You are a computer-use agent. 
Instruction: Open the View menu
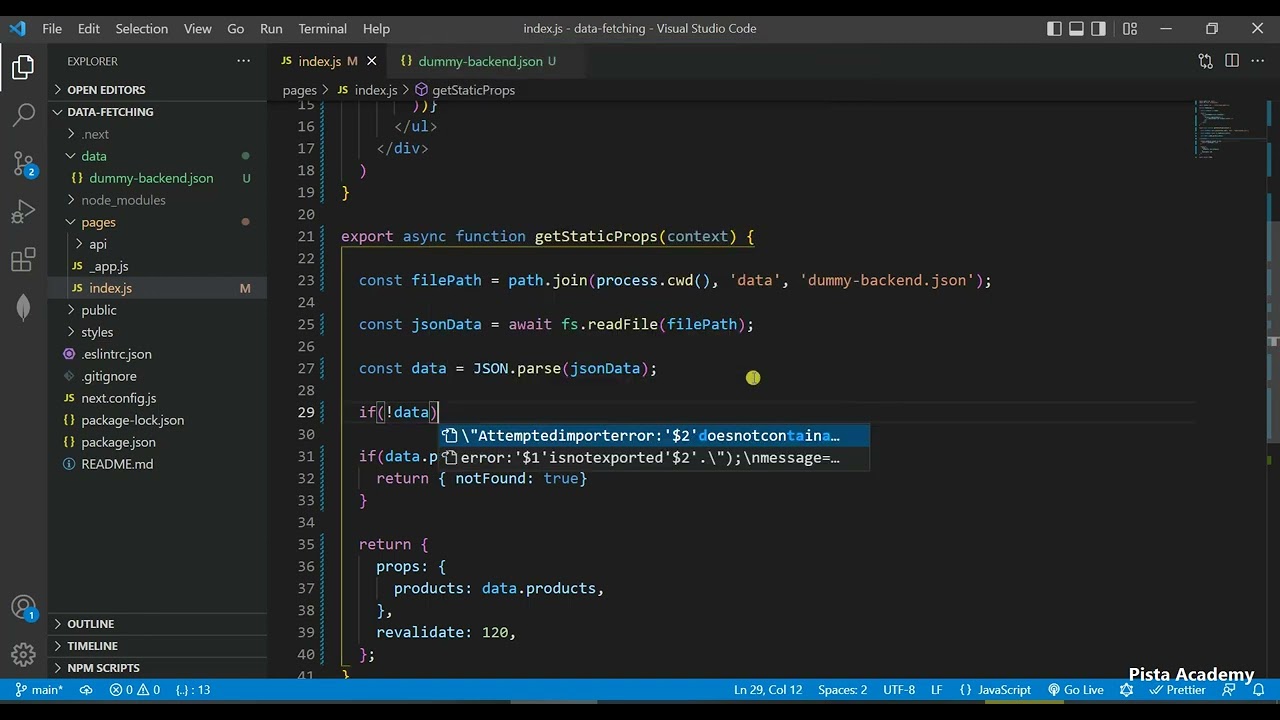coord(197,29)
